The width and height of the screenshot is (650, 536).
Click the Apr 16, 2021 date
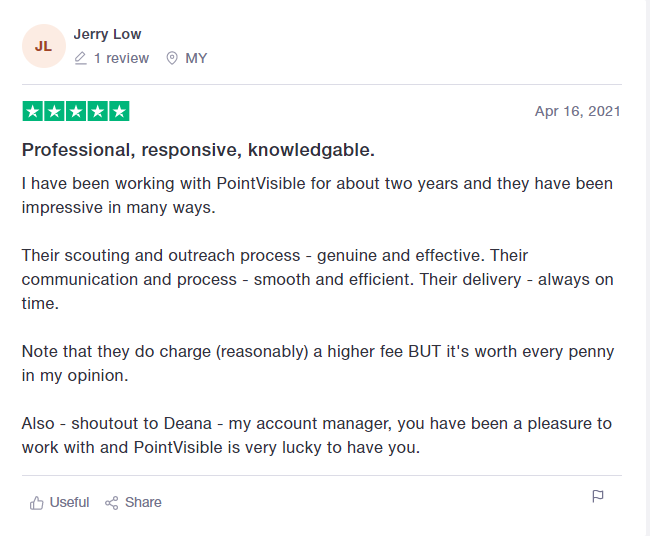click(x=577, y=111)
